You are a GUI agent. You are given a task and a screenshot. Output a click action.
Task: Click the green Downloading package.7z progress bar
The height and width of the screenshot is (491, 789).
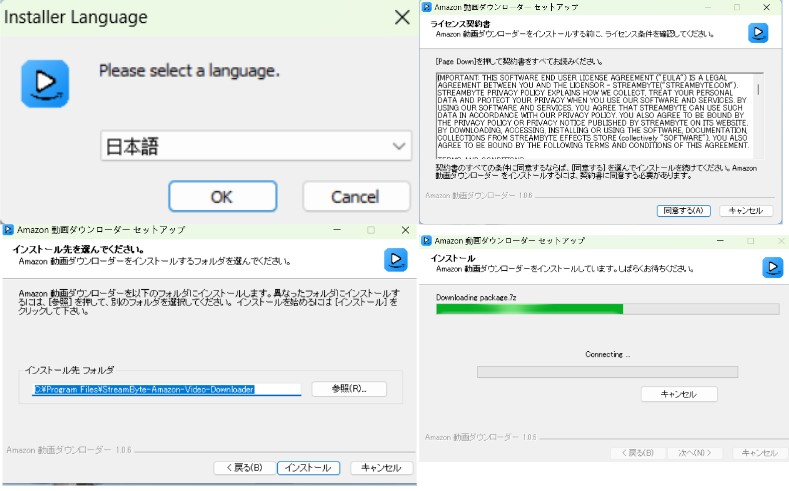[607, 309]
